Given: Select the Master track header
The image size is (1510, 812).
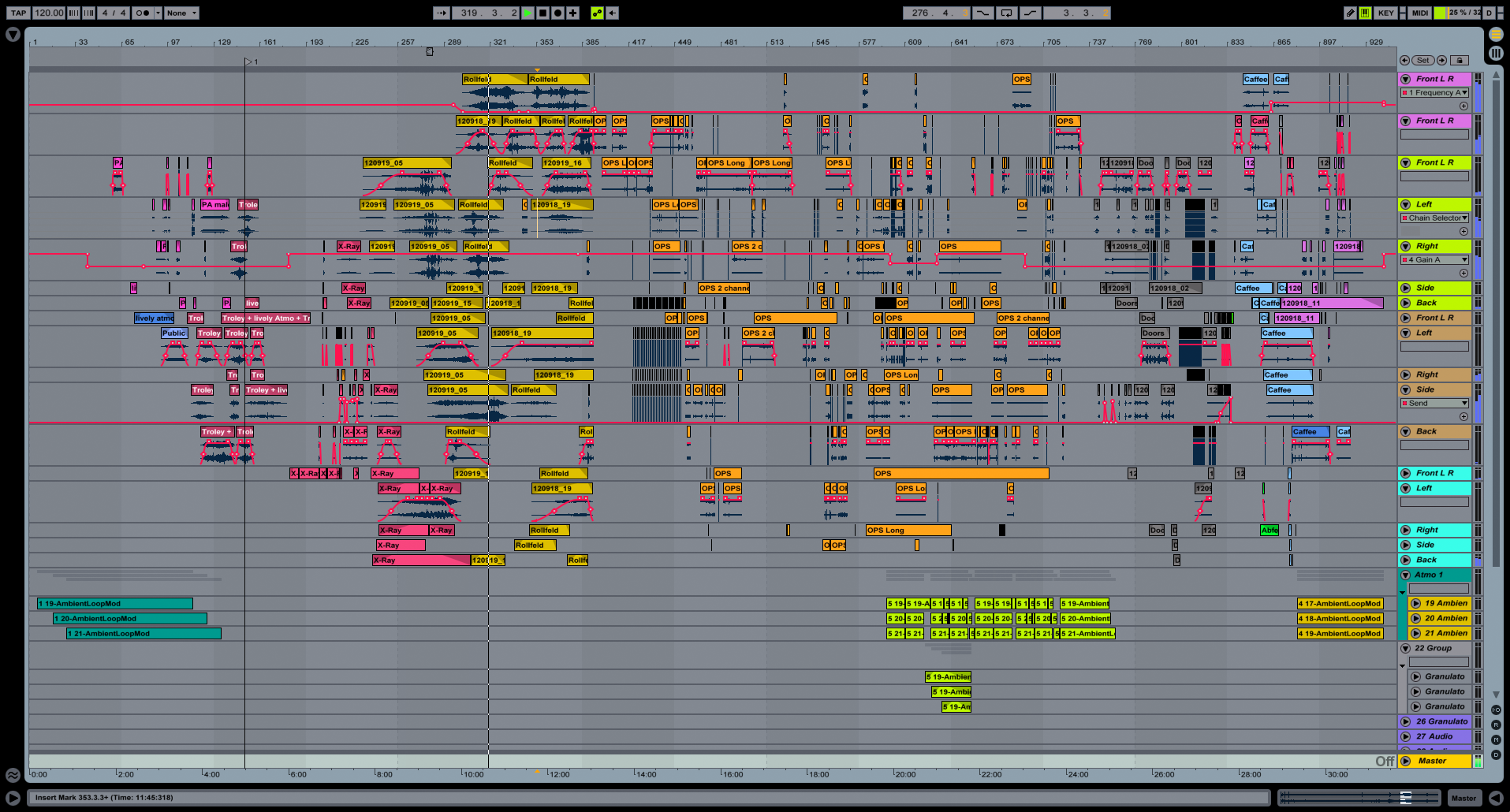Looking at the screenshot, I should (x=1432, y=761).
